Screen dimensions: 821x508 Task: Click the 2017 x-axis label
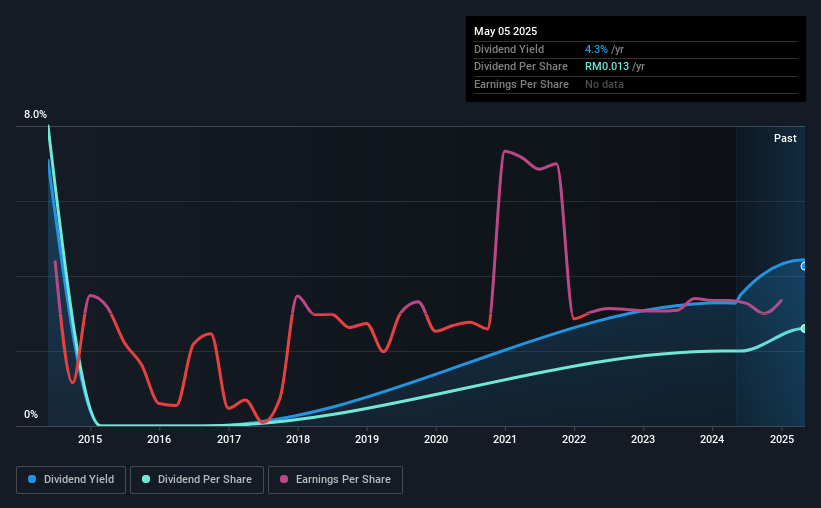pos(229,439)
